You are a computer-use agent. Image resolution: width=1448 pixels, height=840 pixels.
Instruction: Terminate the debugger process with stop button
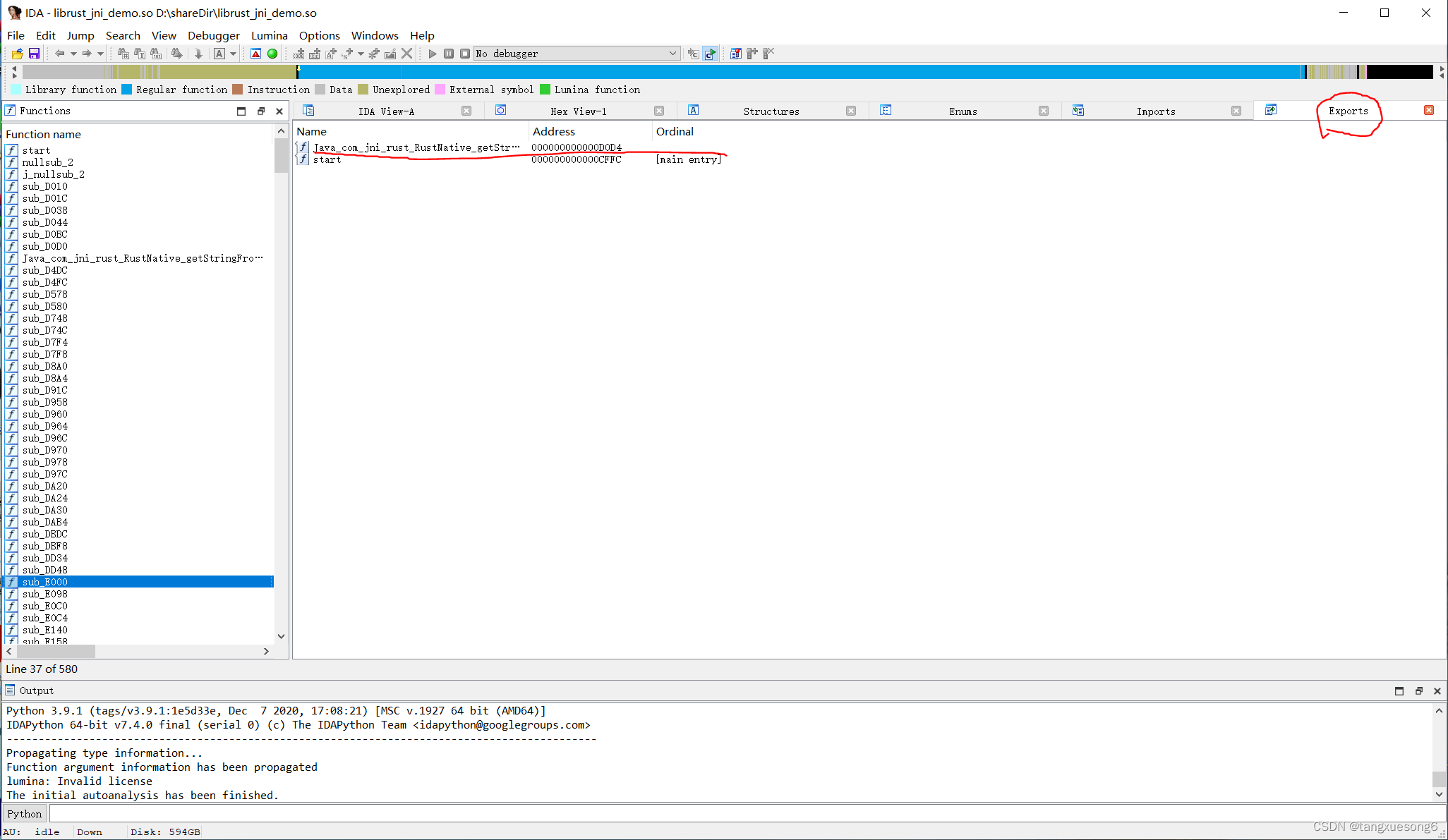(465, 54)
